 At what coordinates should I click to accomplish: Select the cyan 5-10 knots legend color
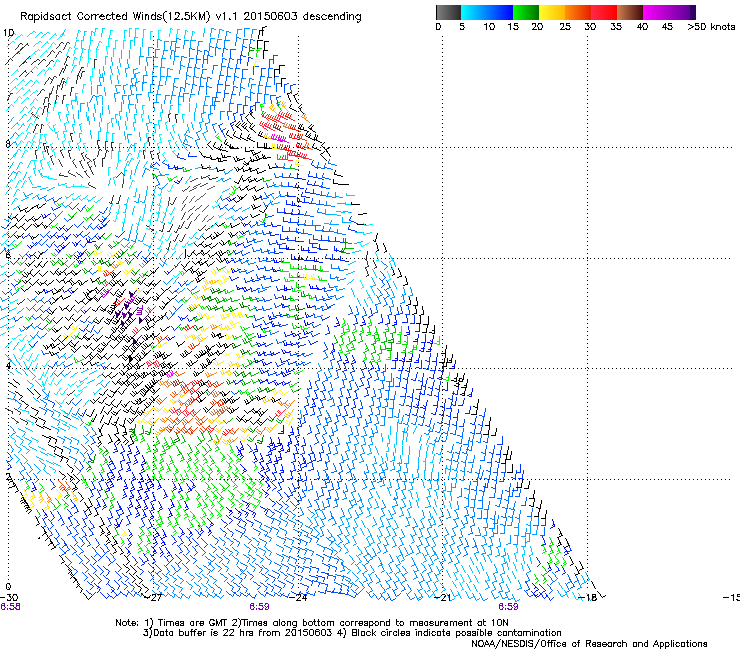click(474, 12)
